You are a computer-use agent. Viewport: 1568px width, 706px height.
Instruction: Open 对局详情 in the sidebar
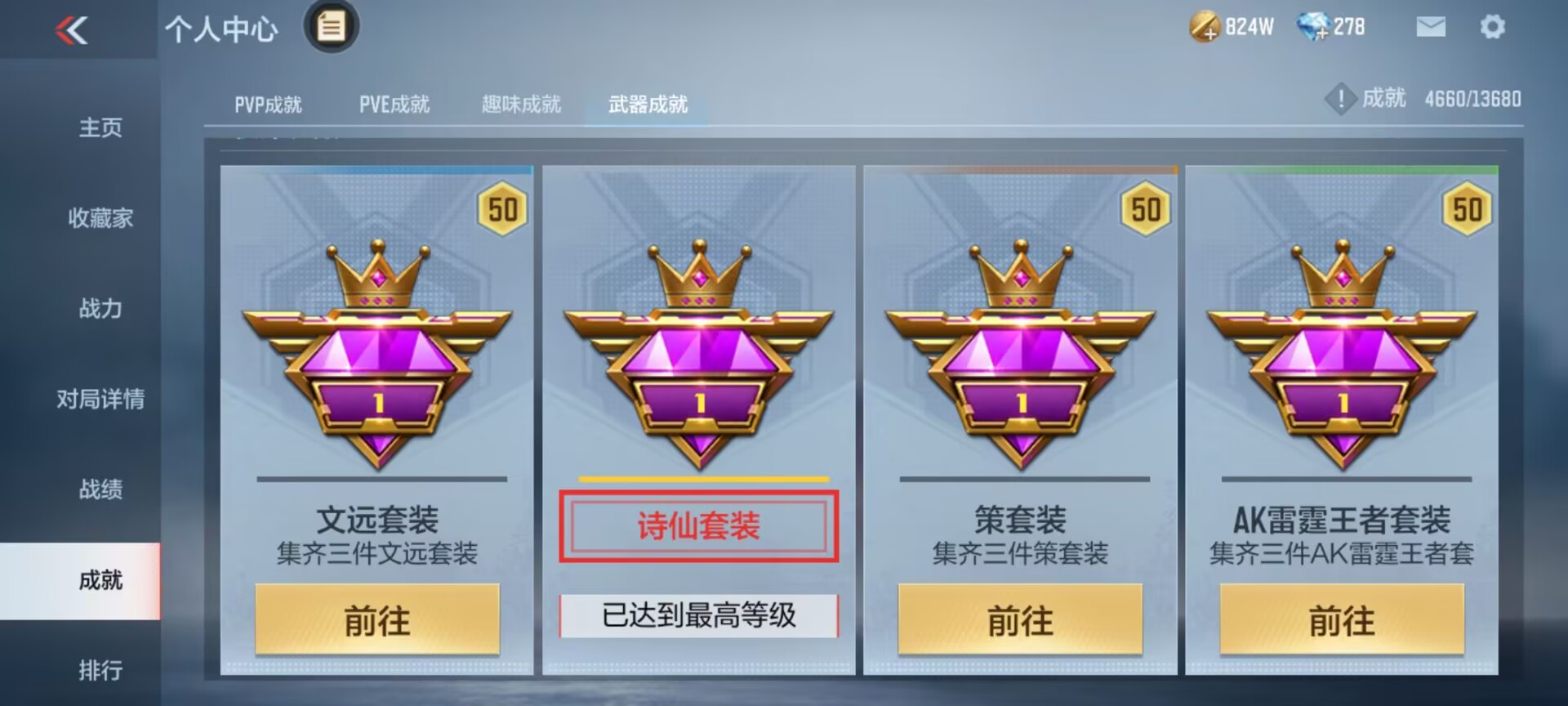click(x=100, y=399)
